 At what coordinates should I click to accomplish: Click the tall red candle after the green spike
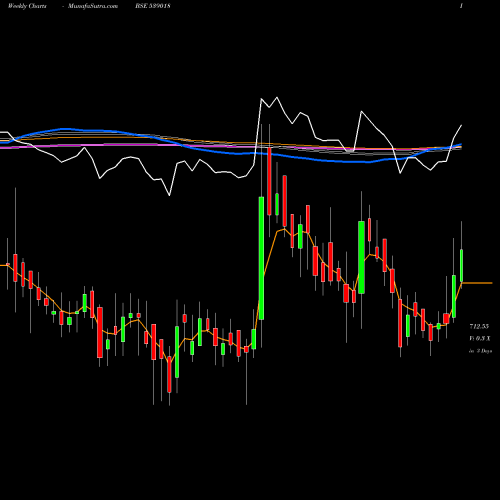pos(269,181)
